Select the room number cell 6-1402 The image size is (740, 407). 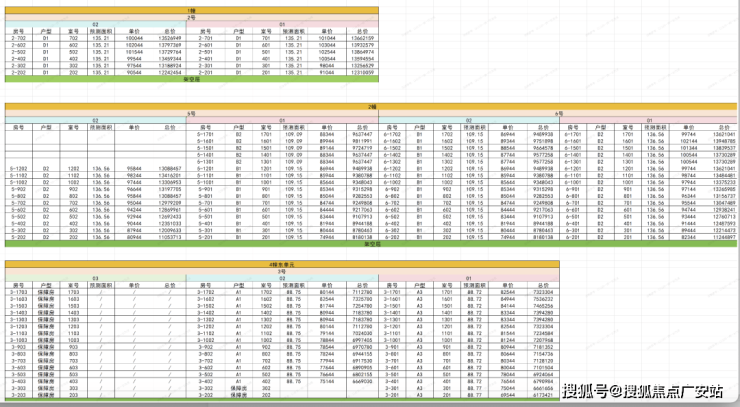pyautogui.click(x=392, y=155)
